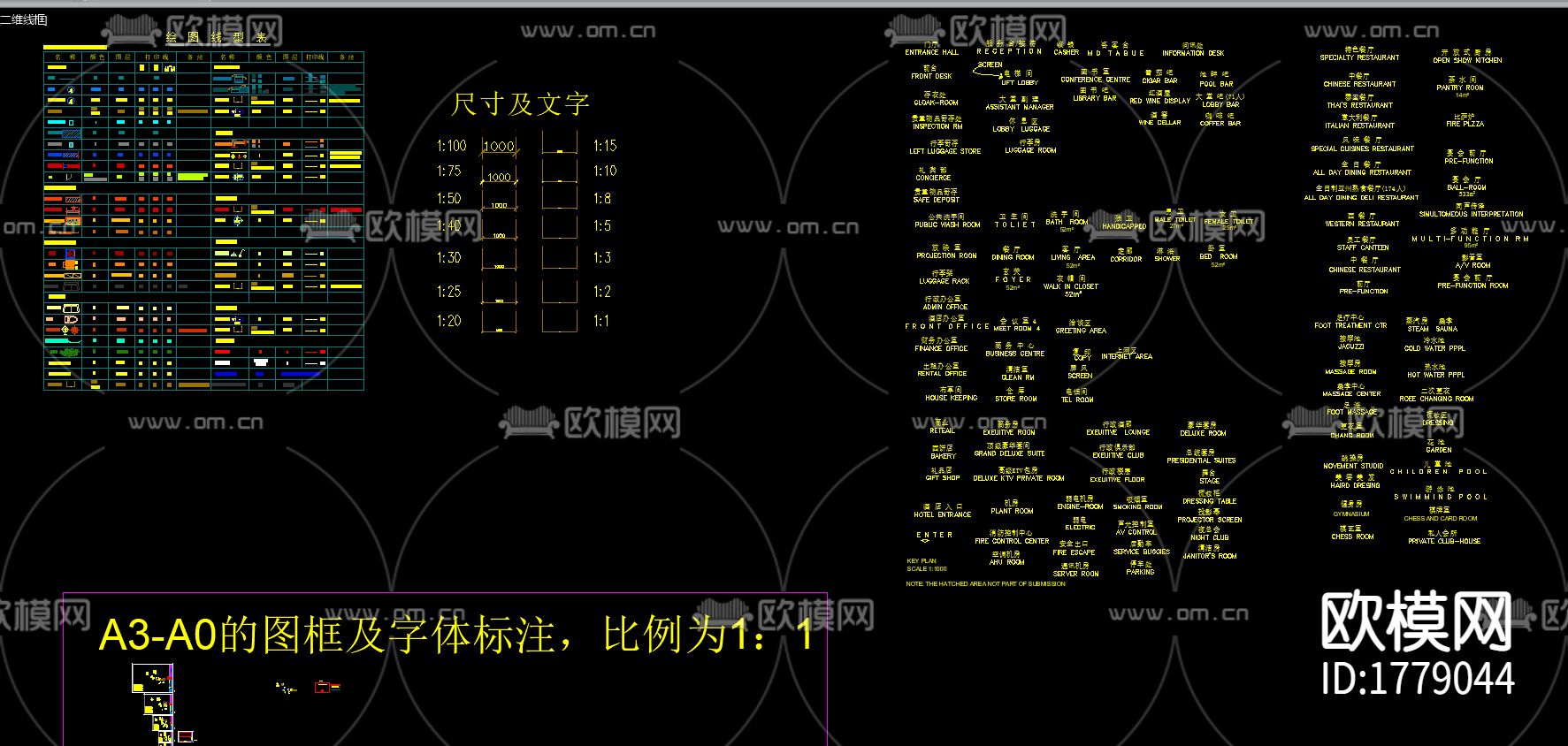Pick the 1:75 scale label
Image resolution: width=1568 pixels, height=746 pixels.
click(x=449, y=171)
